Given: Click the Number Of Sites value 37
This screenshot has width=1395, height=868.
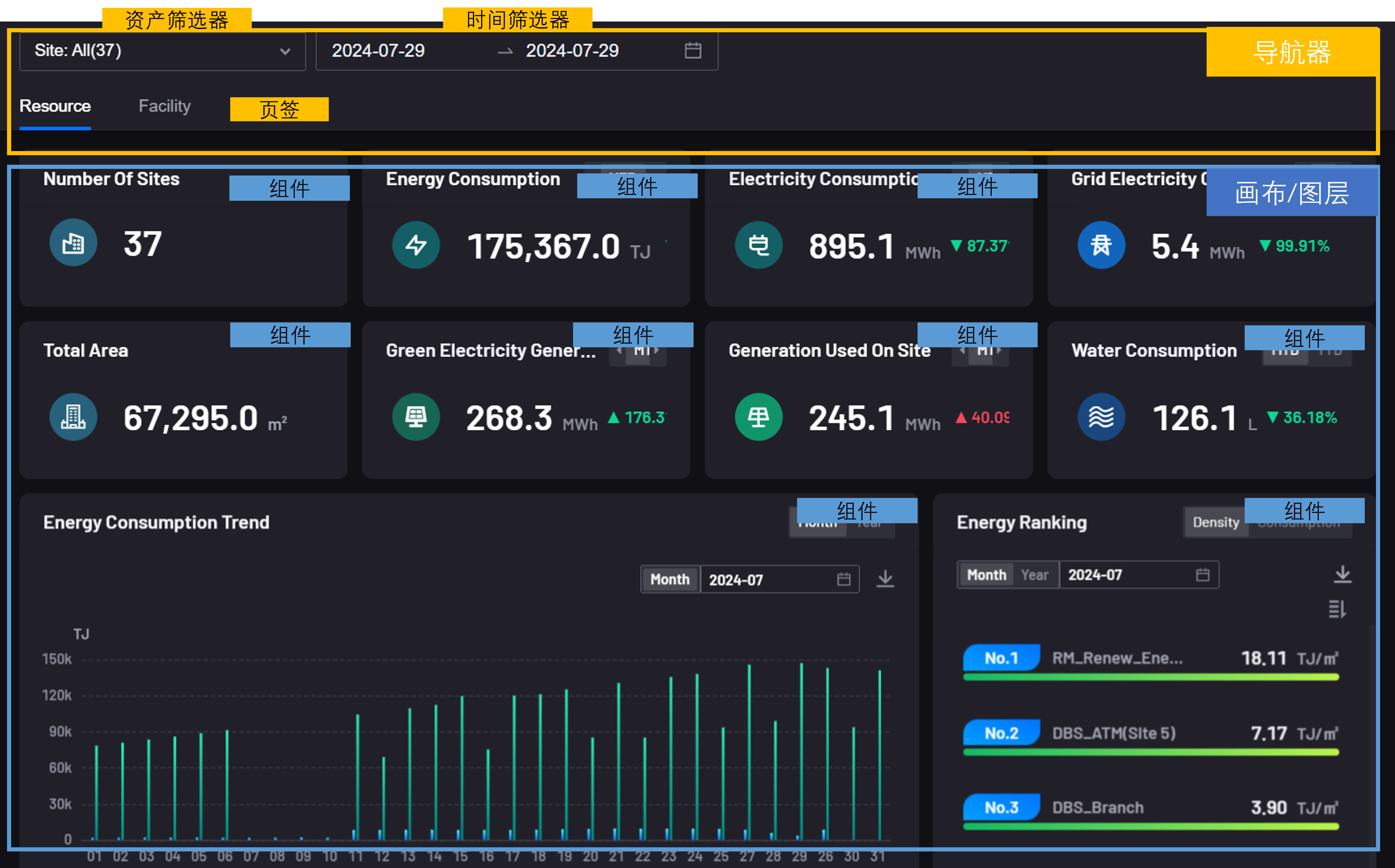Looking at the screenshot, I should [x=142, y=244].
